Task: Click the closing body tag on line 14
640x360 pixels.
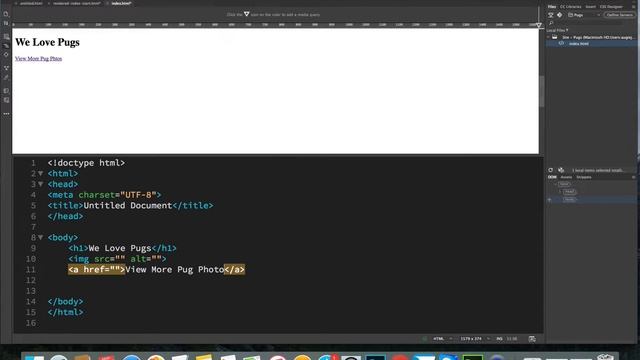Action: (x=65, y=301)
